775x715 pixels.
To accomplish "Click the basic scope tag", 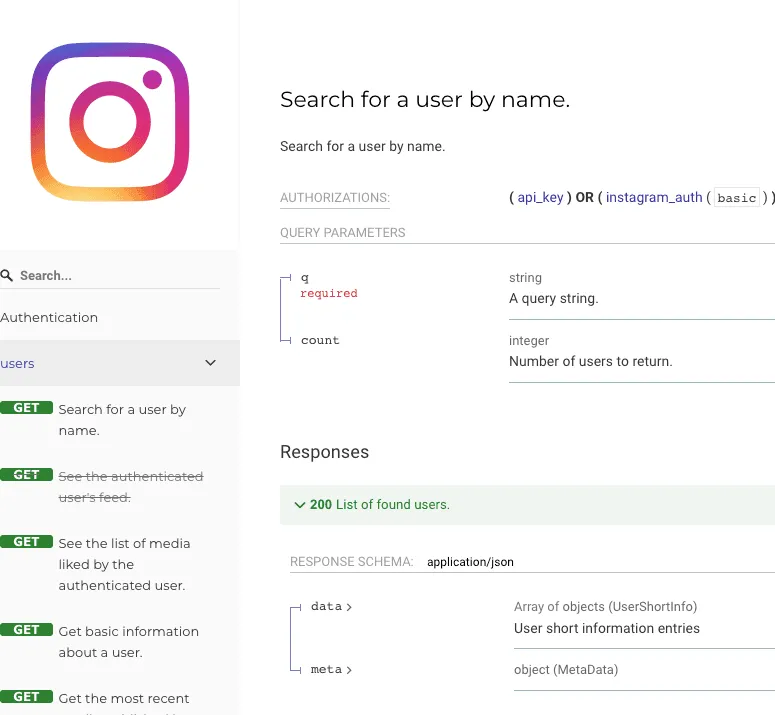I will click(736, 198).
